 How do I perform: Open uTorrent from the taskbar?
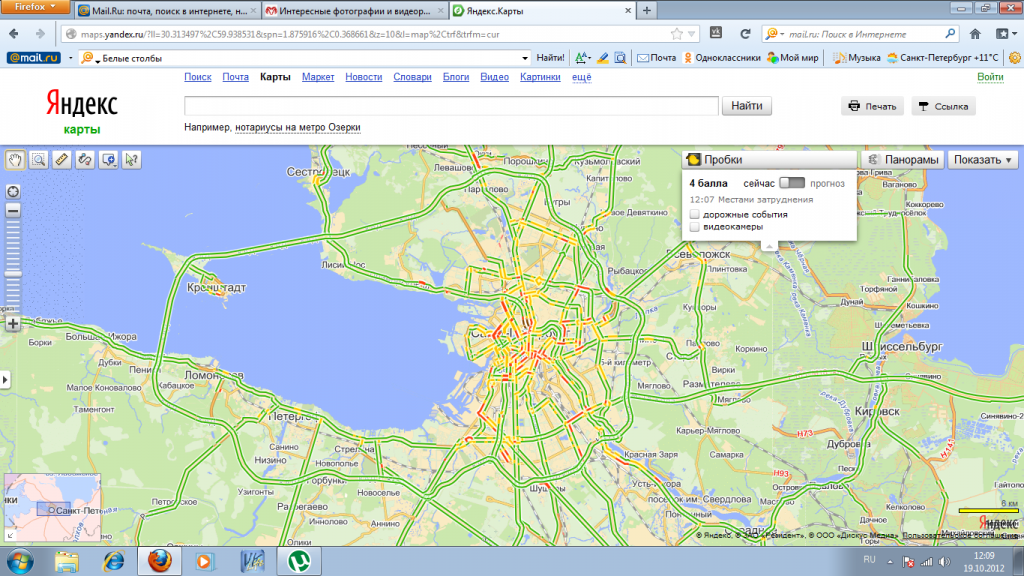click(299, 561)
